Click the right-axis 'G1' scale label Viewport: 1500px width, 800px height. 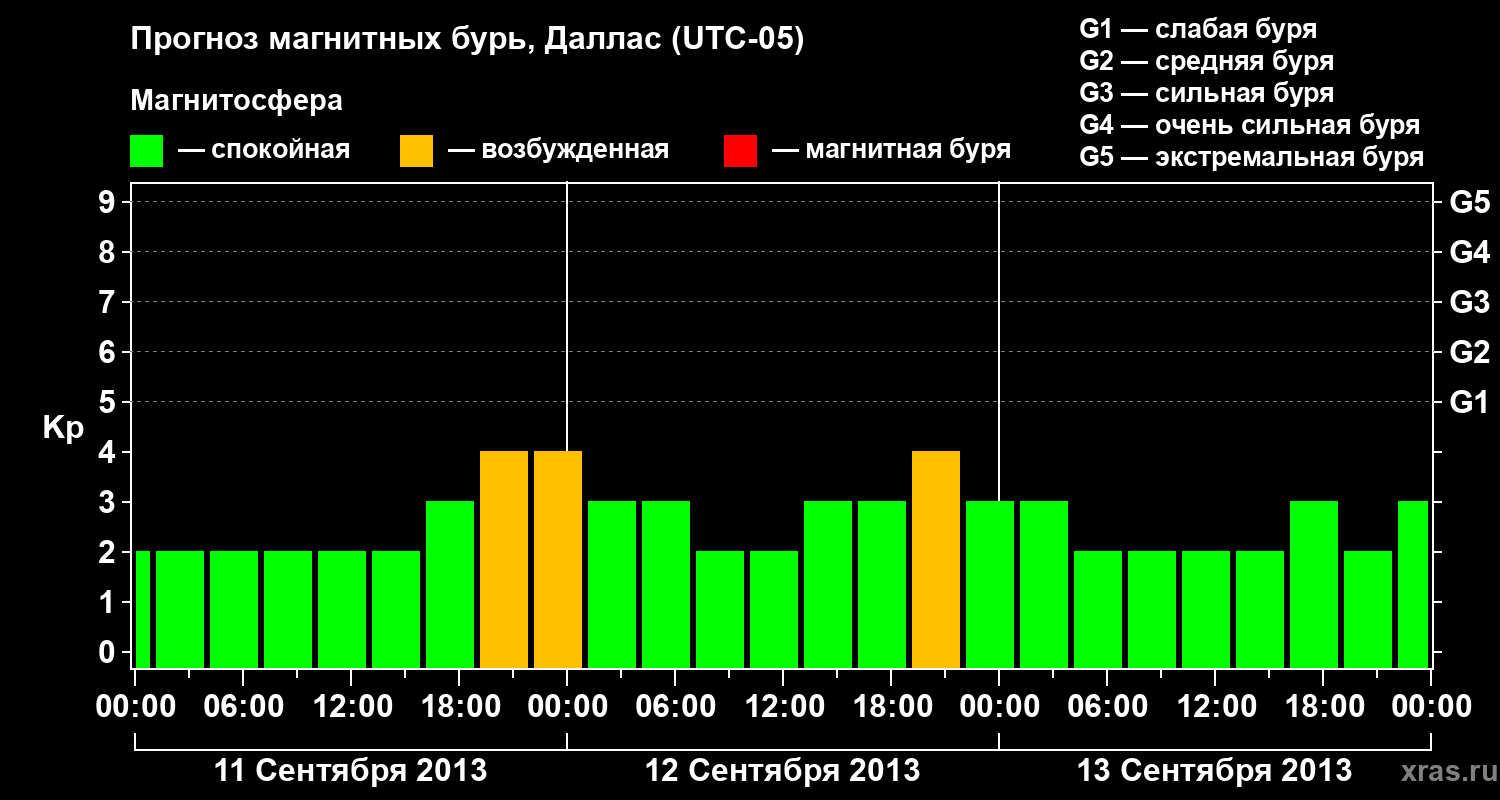[1470, 403]
